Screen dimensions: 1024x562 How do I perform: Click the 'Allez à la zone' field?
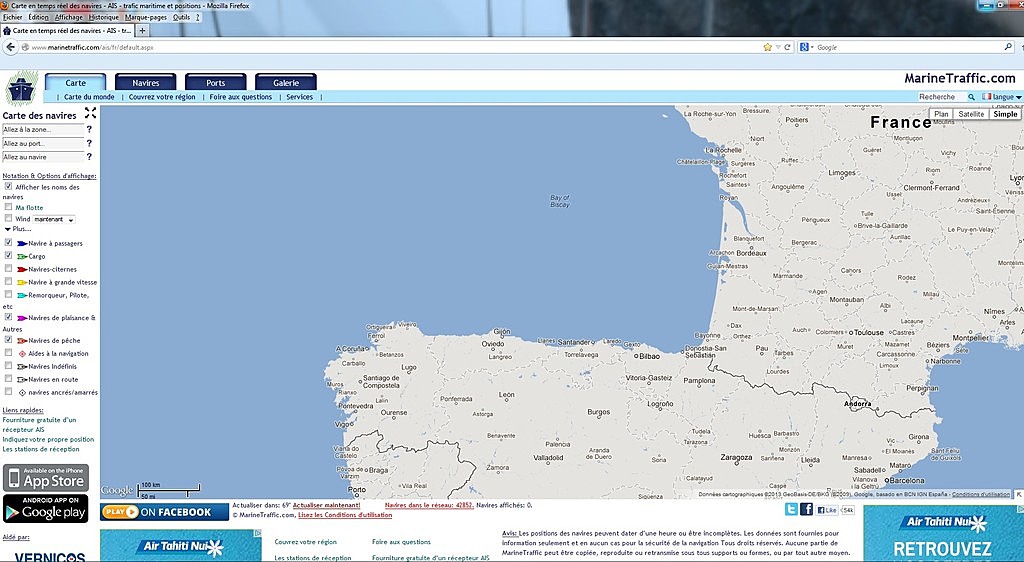[43, 129]
